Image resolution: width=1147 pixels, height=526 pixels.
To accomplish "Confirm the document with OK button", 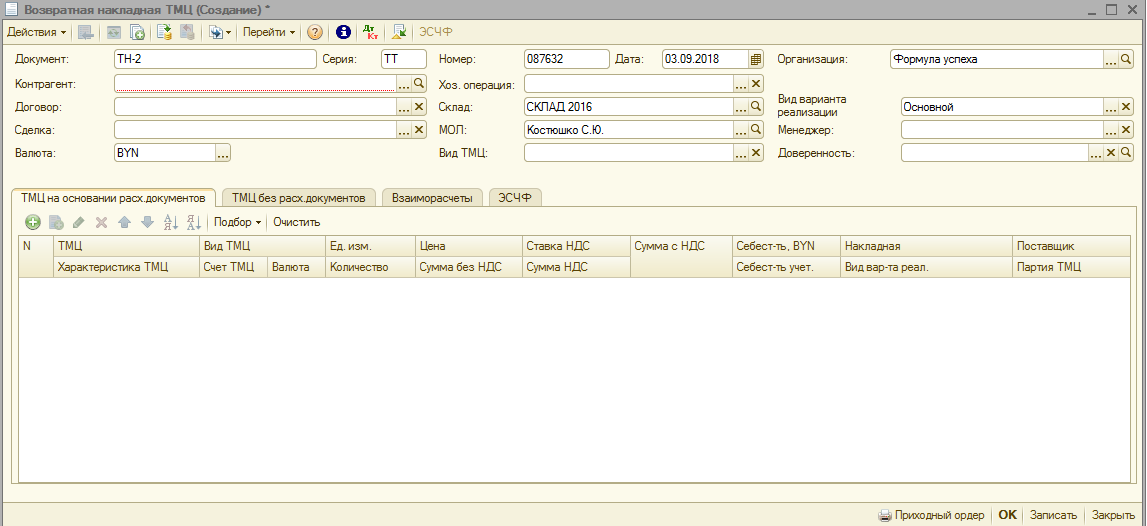I will pos(1007,515).
